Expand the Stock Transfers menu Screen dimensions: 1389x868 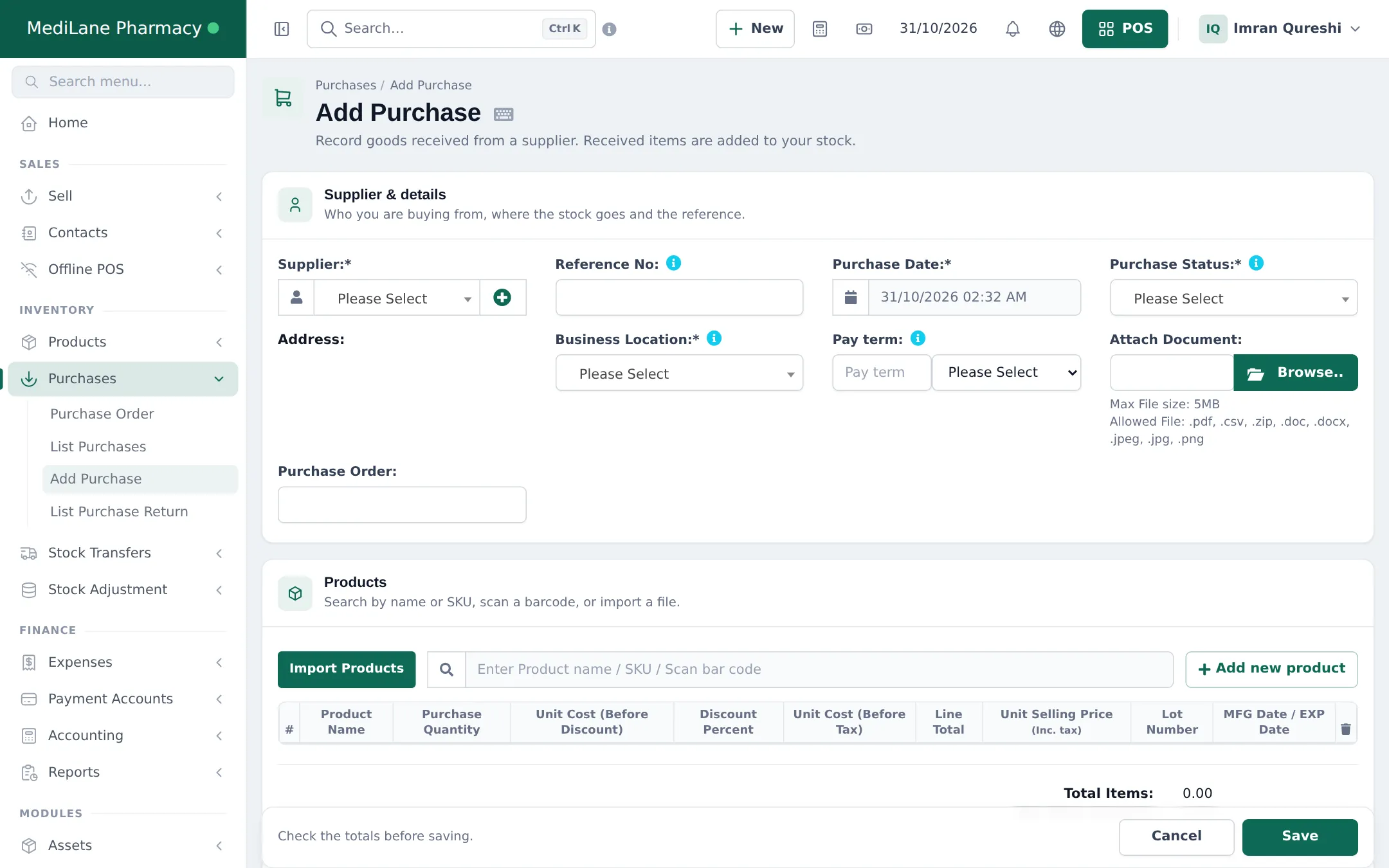coord(123,553)
